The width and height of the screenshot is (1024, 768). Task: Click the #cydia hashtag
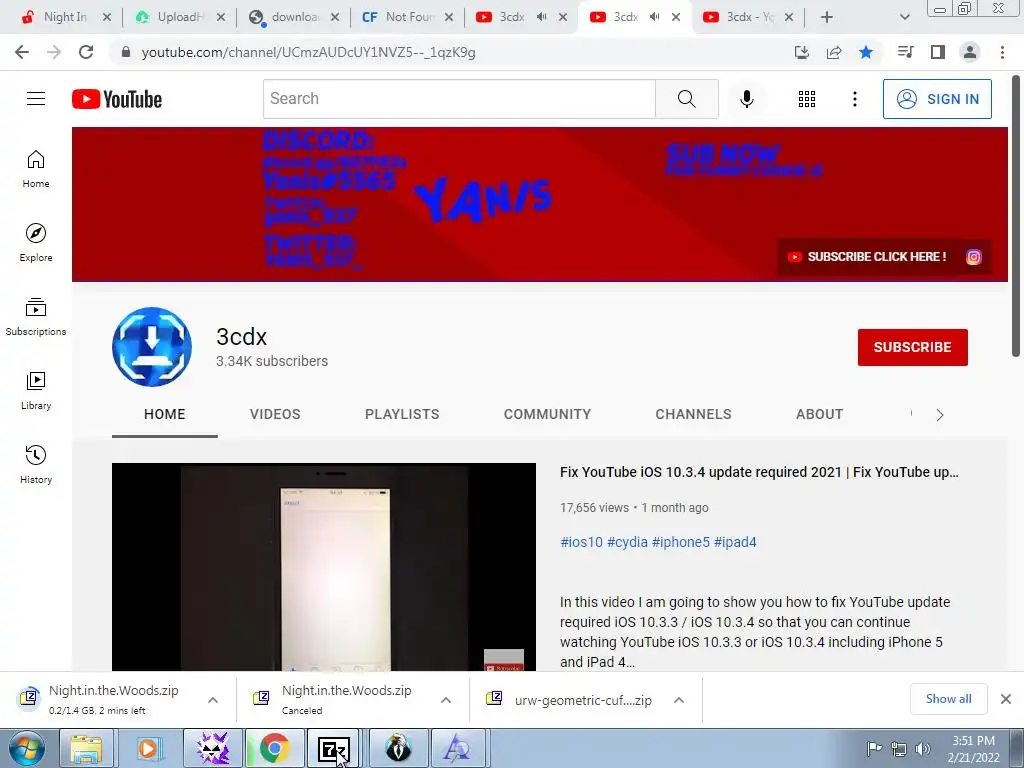point(627,542)
